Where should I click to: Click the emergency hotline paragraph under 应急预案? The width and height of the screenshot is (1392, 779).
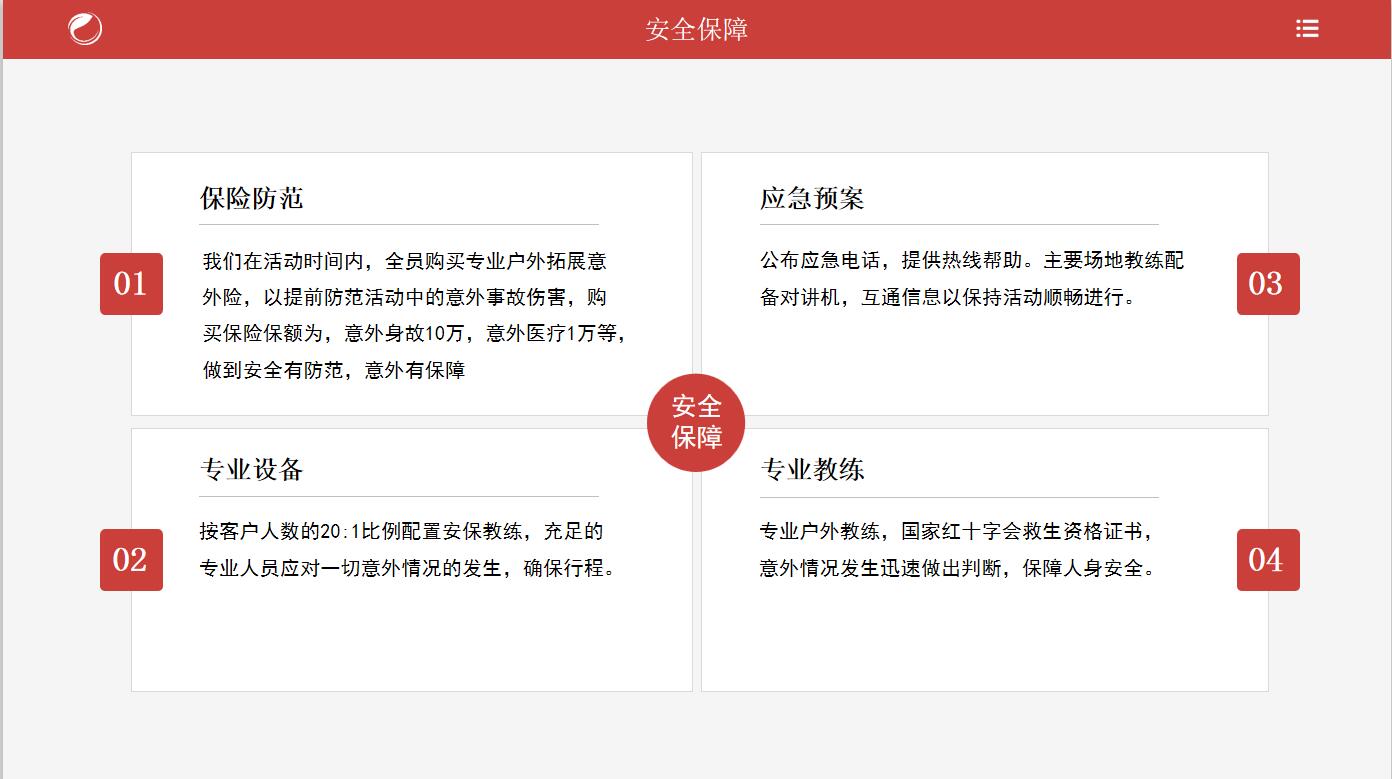[970, 279]
